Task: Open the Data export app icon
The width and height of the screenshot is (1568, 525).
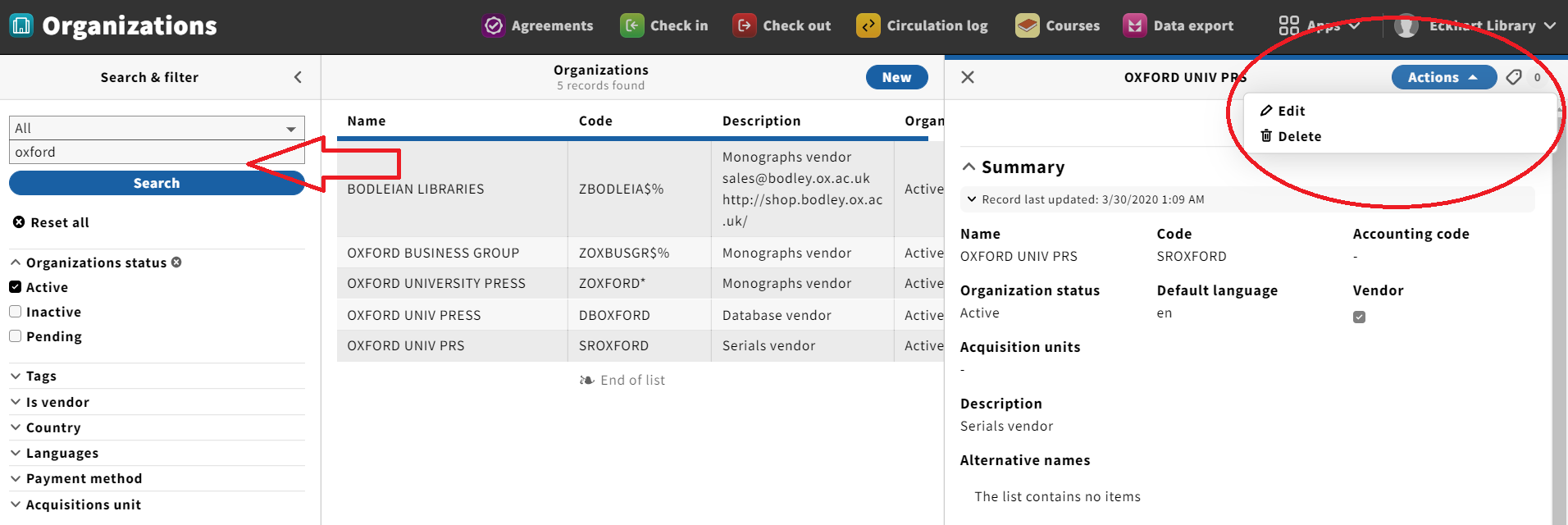Action: [x=1135, y=25]
